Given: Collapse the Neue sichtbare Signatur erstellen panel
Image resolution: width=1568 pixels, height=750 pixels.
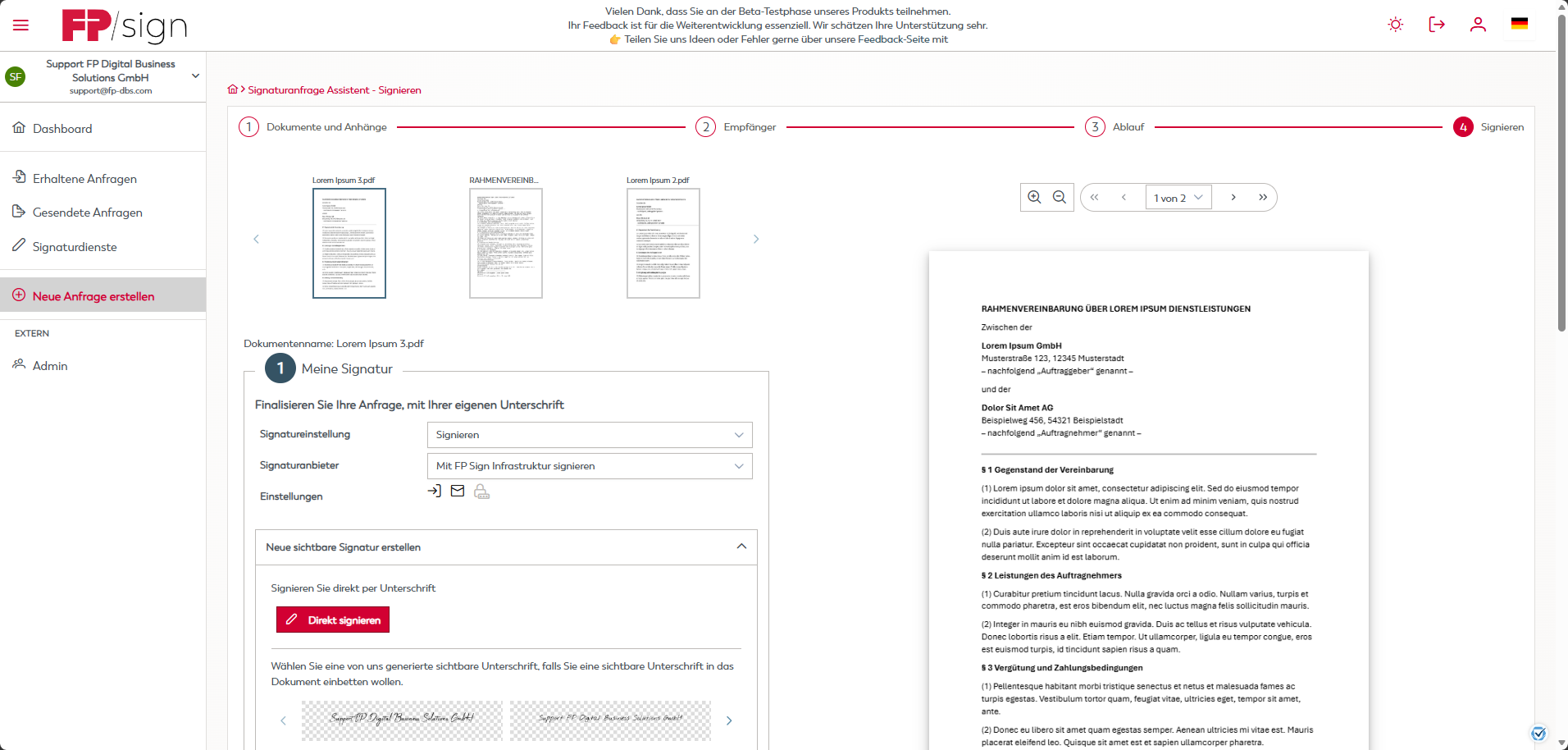Looking at the screenshot, I should [x=506, y=547].
